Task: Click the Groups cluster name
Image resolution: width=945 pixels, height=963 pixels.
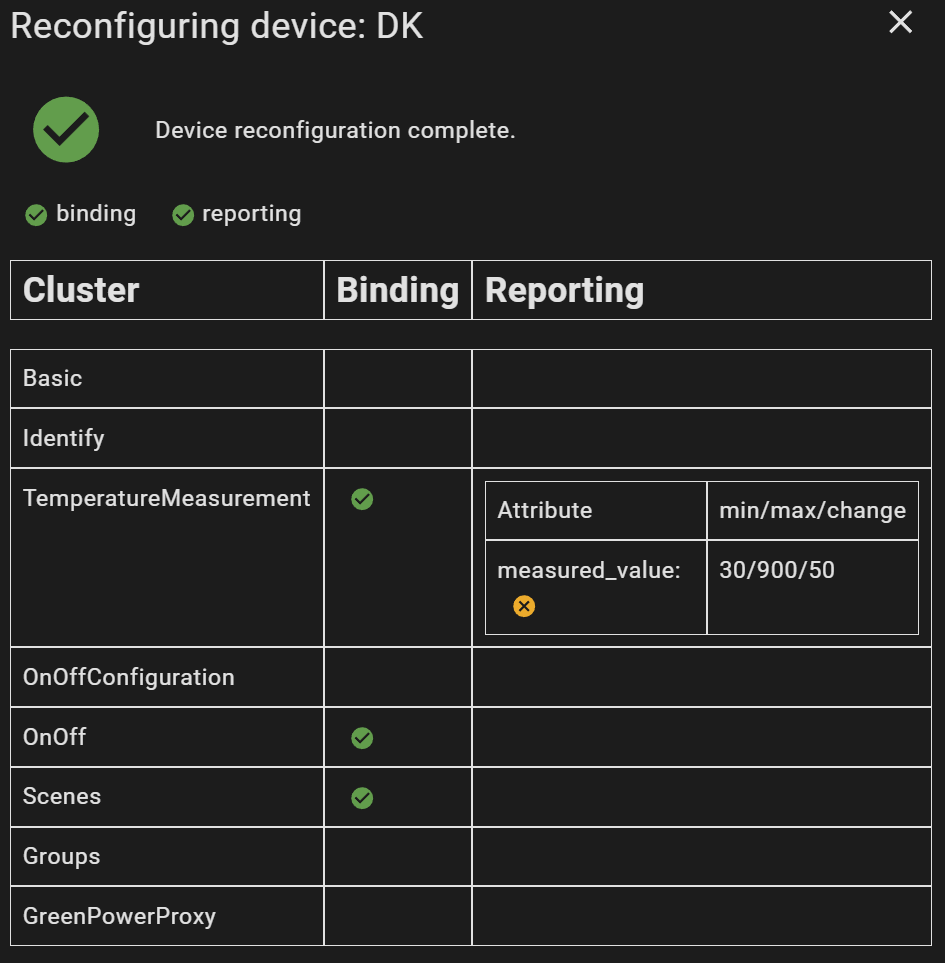Action: tap(62, 856)
